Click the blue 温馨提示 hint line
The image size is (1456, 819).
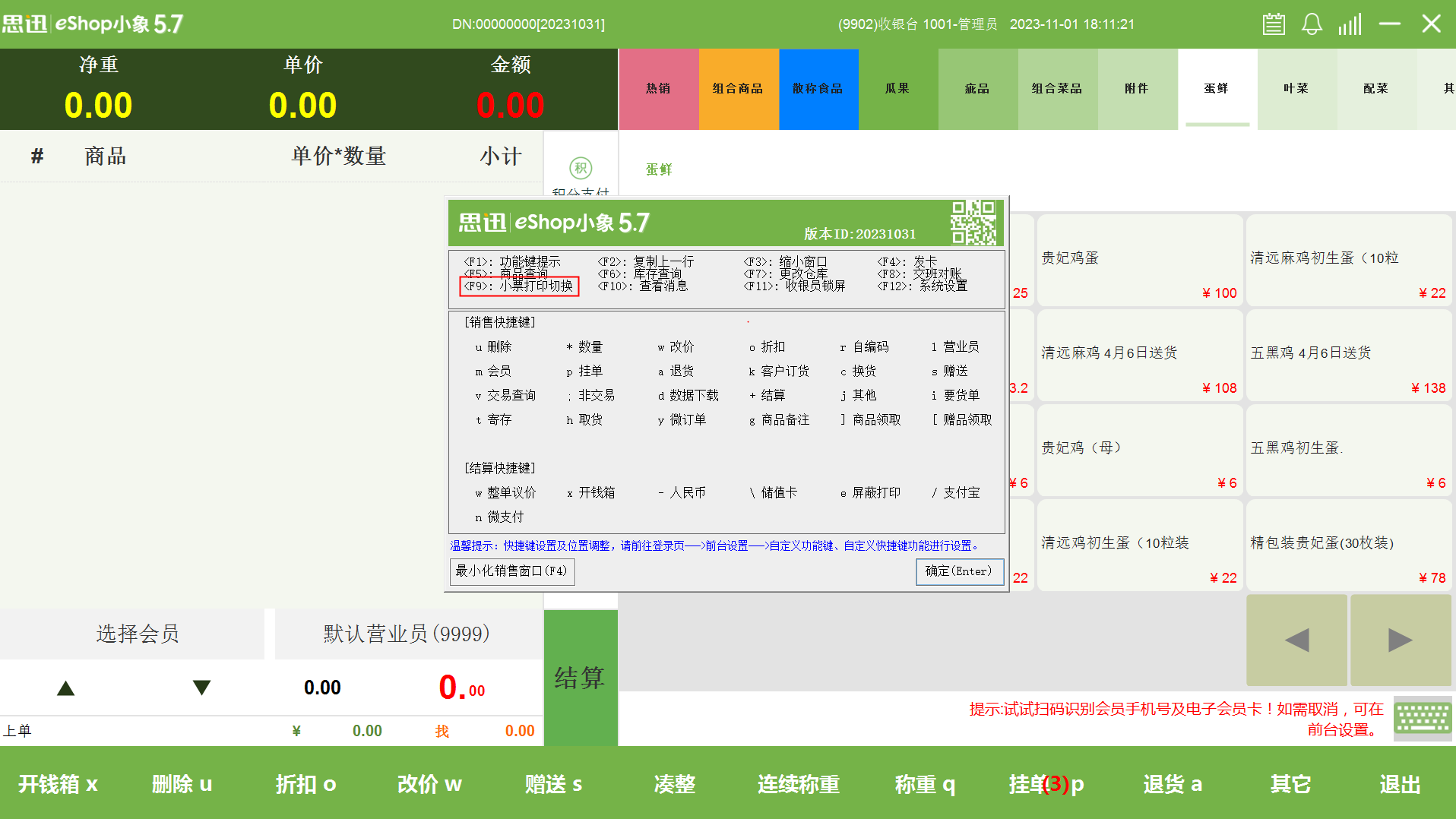click(x=715, y=546)
